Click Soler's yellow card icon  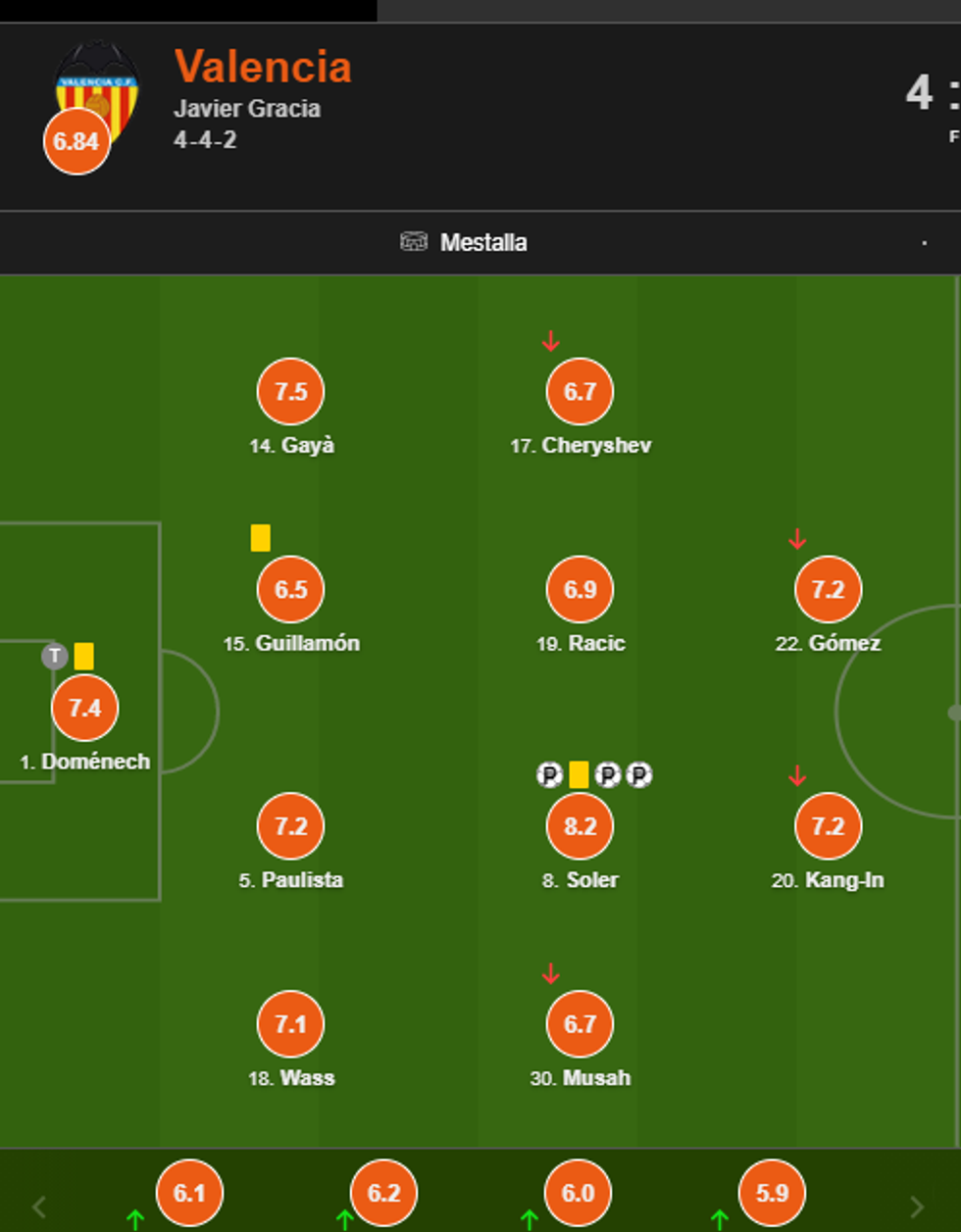tap(579, 775)
